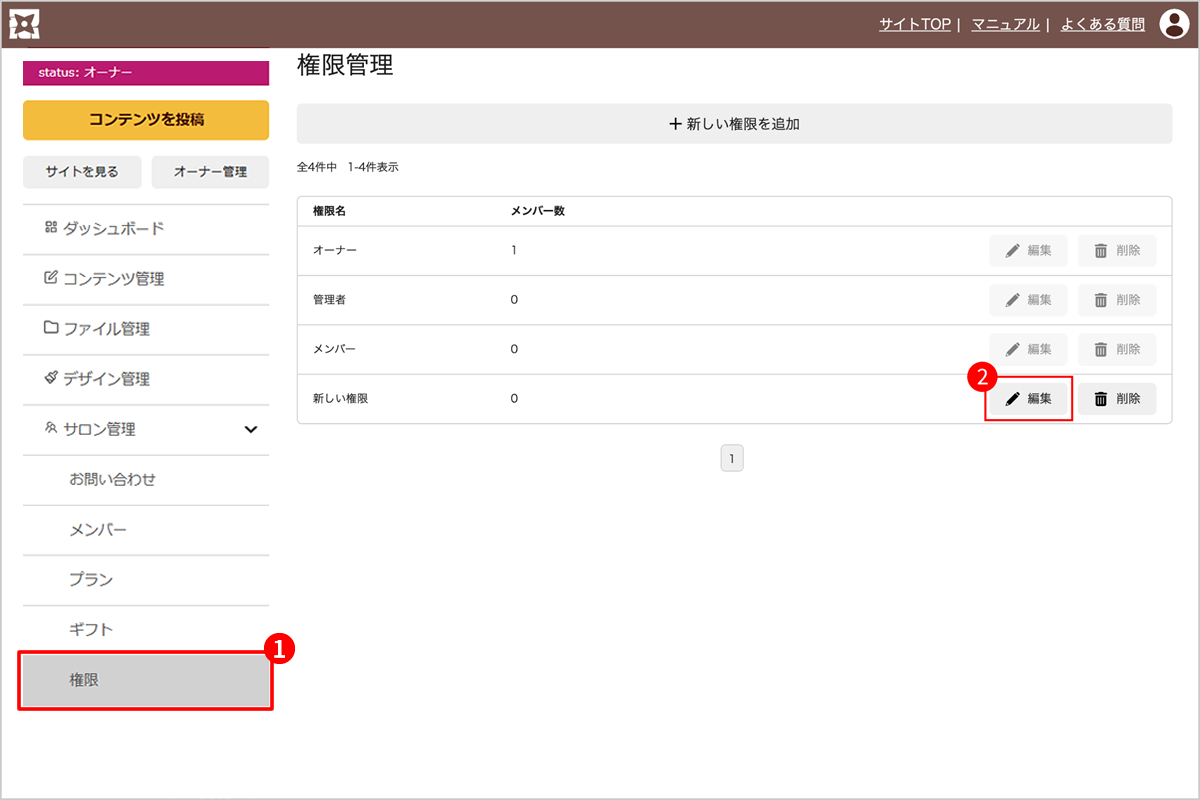Open the user account avatar icon
Viewport: 1200px width, 800px height.
pyautogui.click(x=1173, y=24)
